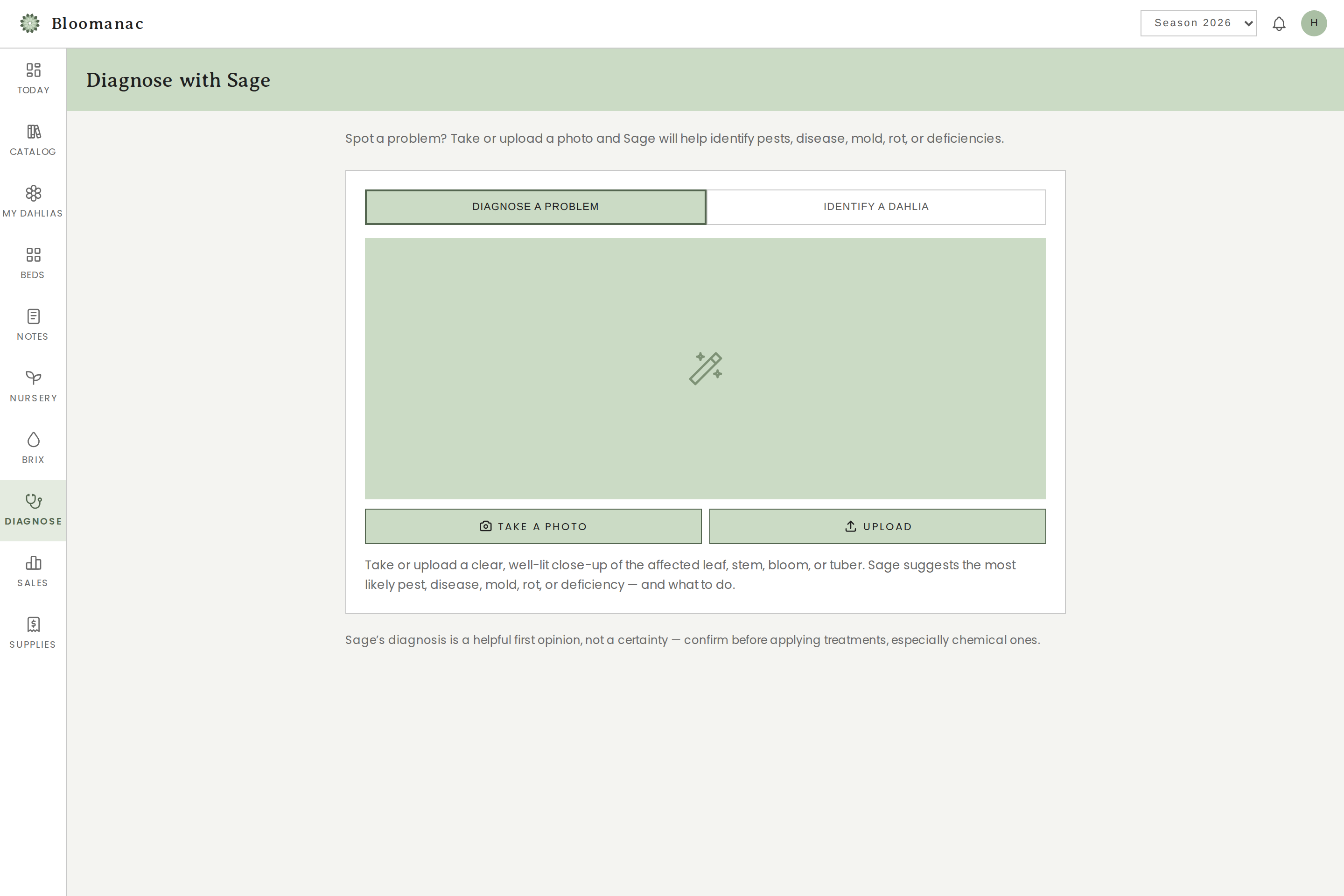Click the Sales sidebar label
This screenshot has height=896, width=1344.
tap(33, 583)
